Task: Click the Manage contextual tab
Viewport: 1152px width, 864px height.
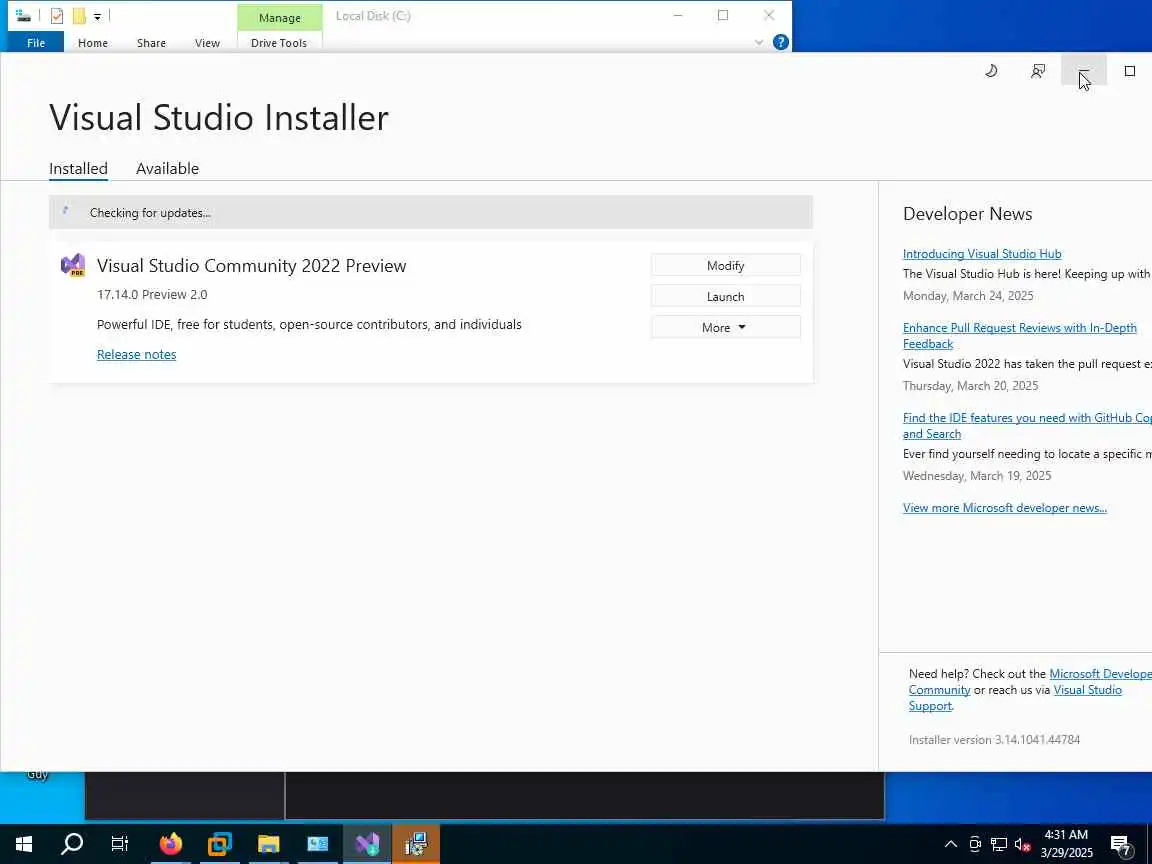Action: pyautogui.click(x=279, y=18)
